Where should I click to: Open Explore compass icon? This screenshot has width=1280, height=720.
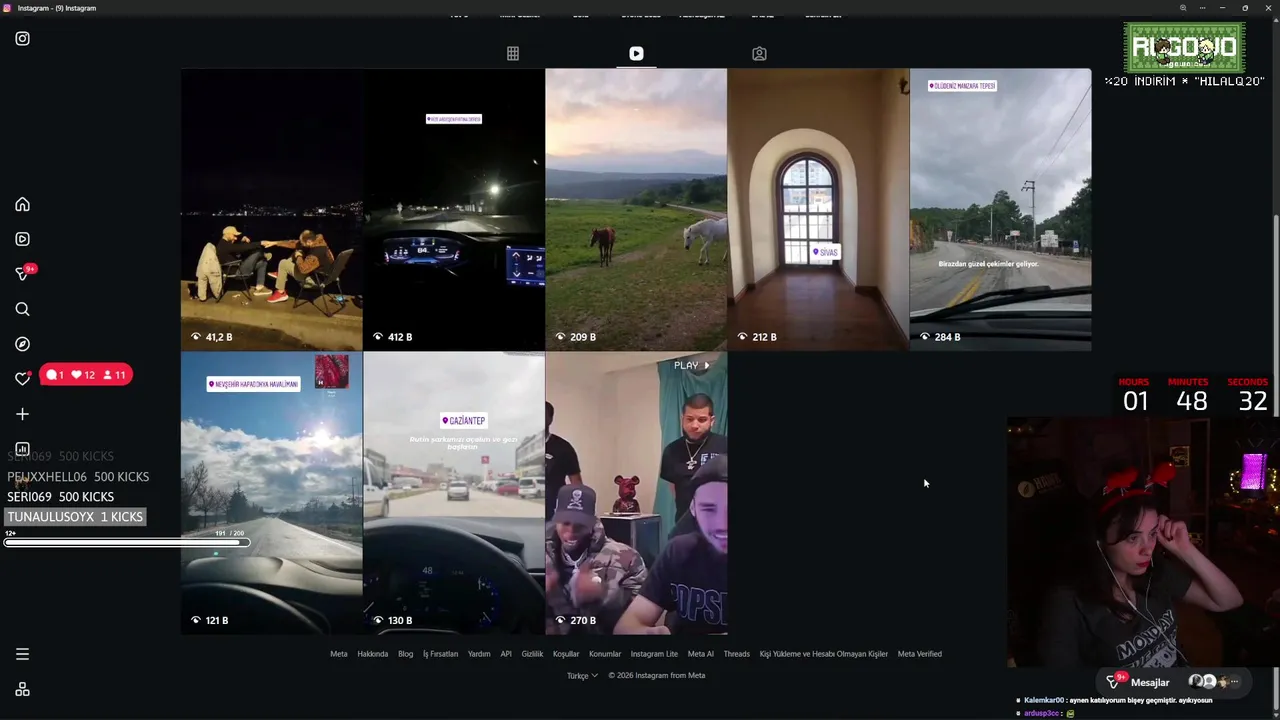[22, 344]
